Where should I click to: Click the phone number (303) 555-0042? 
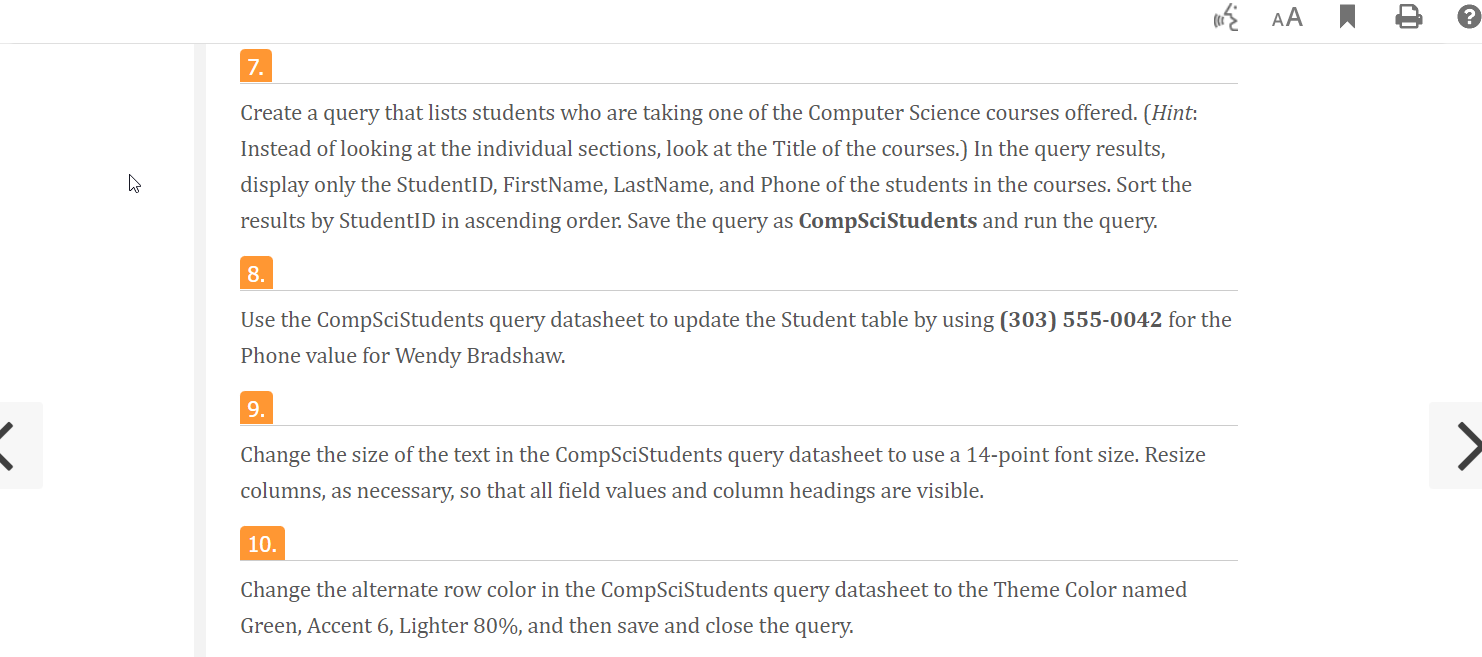pyautogui.click(x=1079, y=319)
